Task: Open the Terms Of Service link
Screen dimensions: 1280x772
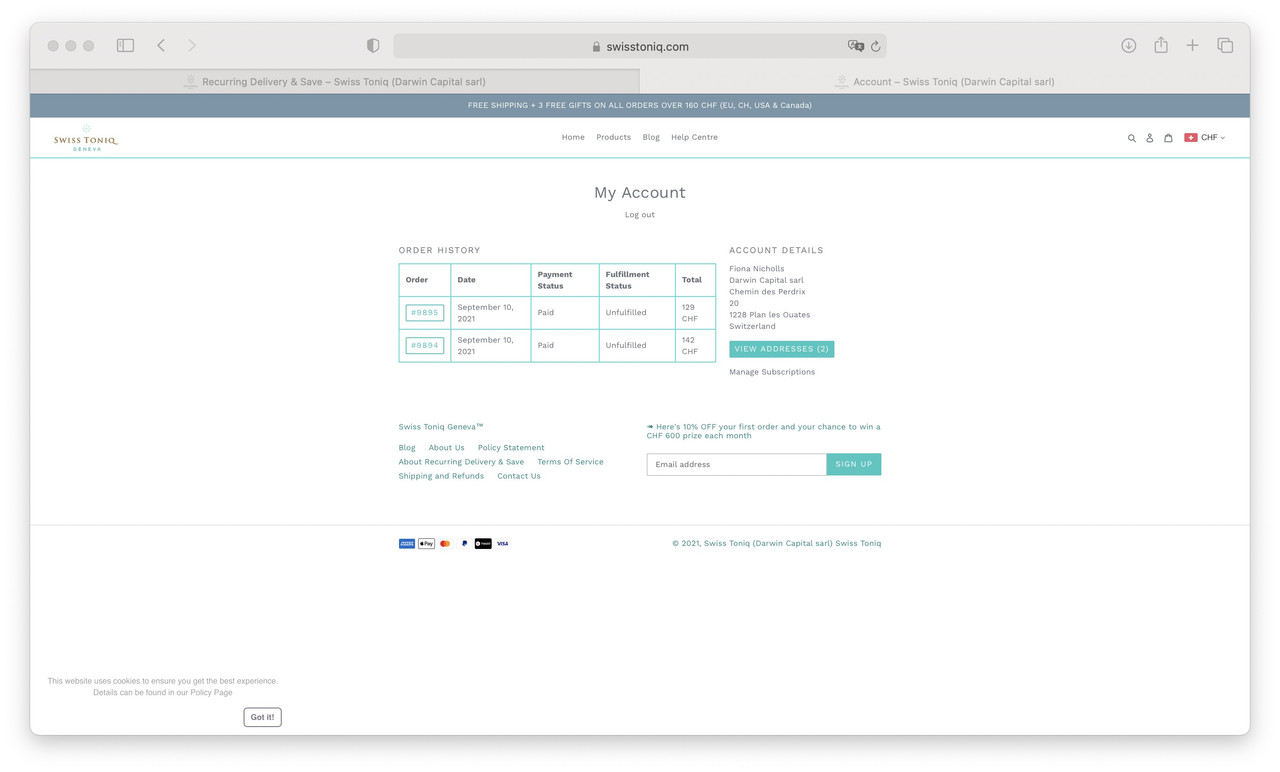Action: click(x=570, y=462)
